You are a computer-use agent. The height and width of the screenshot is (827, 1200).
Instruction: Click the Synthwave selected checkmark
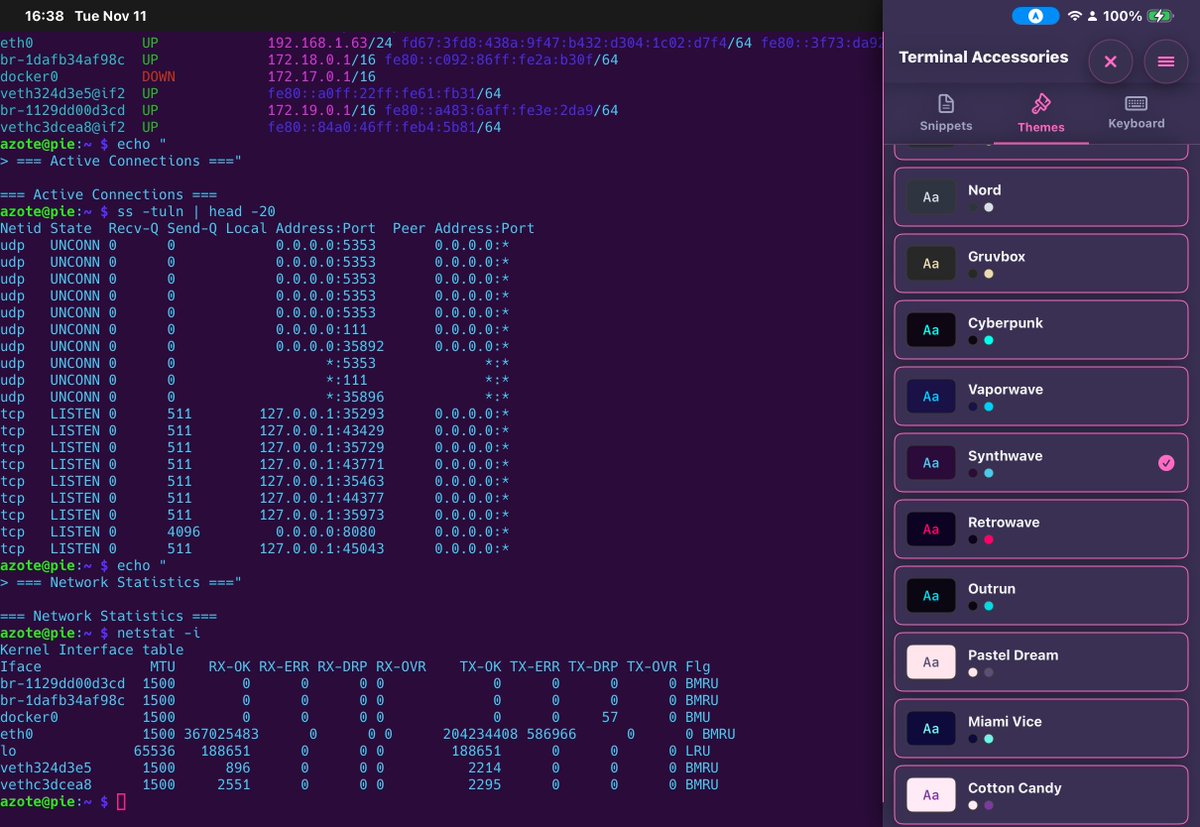1166,463
